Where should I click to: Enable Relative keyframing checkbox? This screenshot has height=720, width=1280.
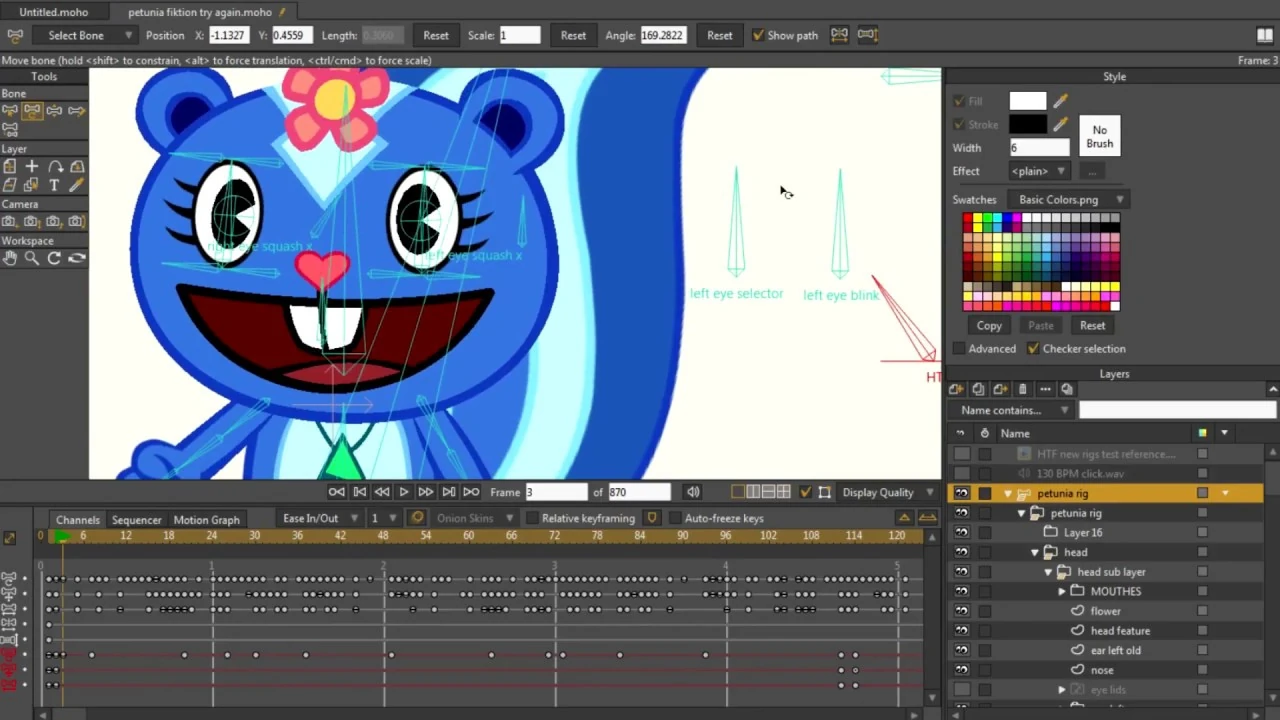tap(533, 519)
